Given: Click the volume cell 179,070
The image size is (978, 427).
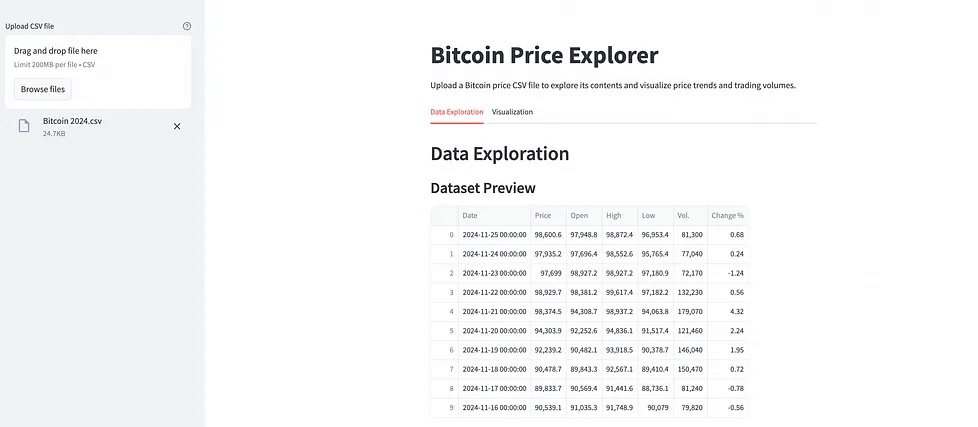Looking at the screenshot, I should click(690, 312).
